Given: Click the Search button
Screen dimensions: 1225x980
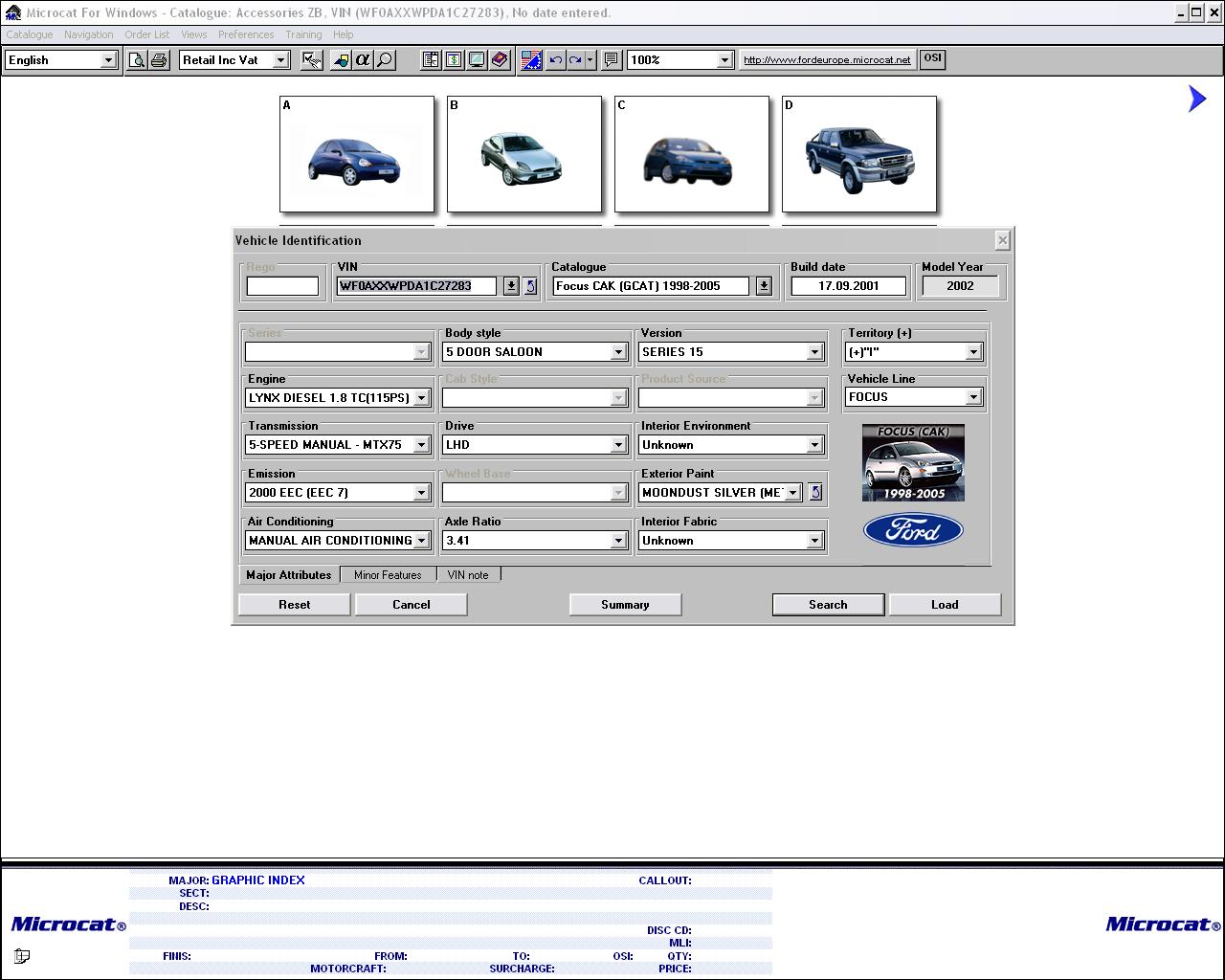Looking at the screenshot, I should tap(828, 605).
